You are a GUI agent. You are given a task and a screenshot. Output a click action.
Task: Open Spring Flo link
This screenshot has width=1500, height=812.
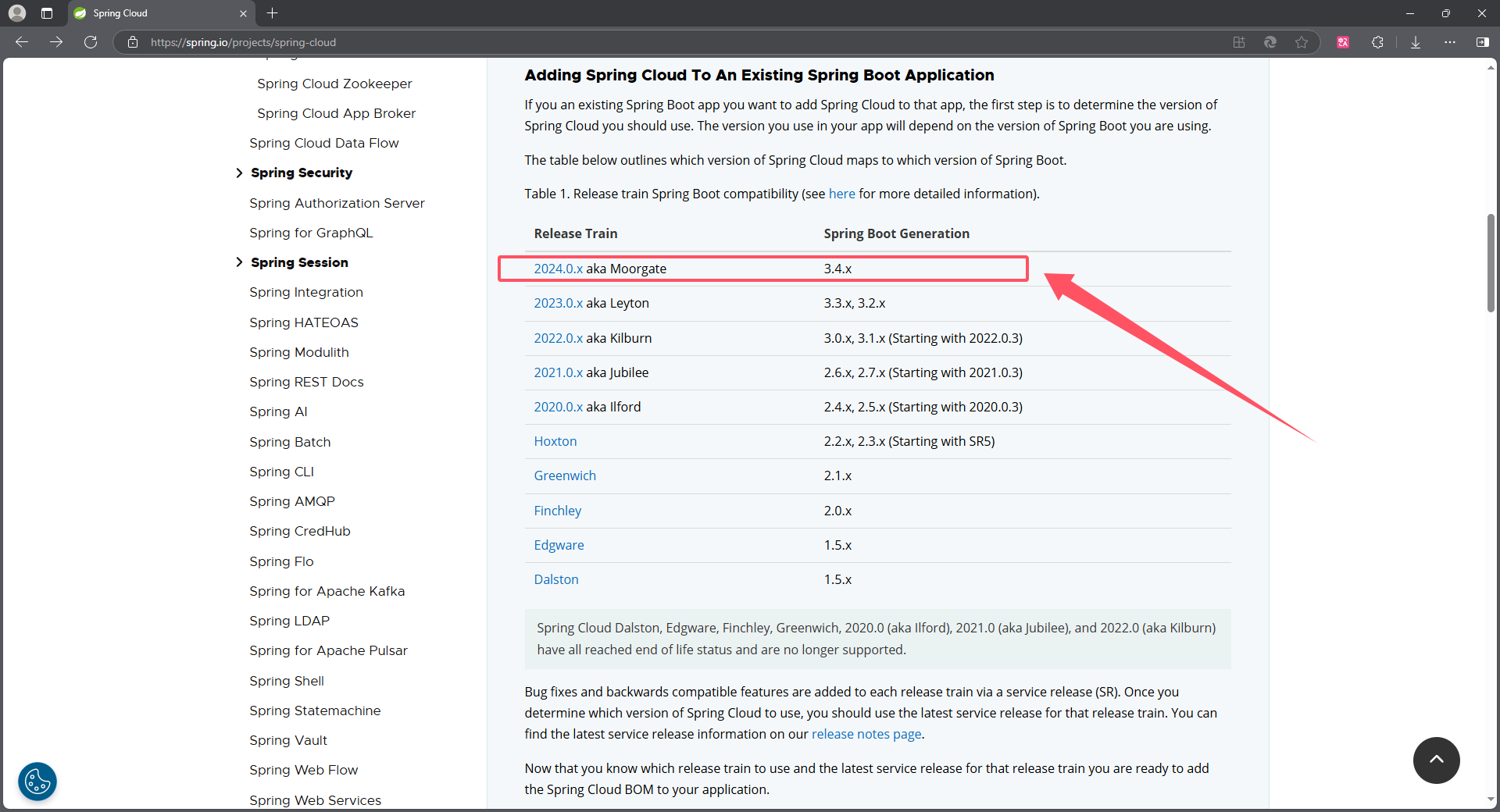(281, 561)
